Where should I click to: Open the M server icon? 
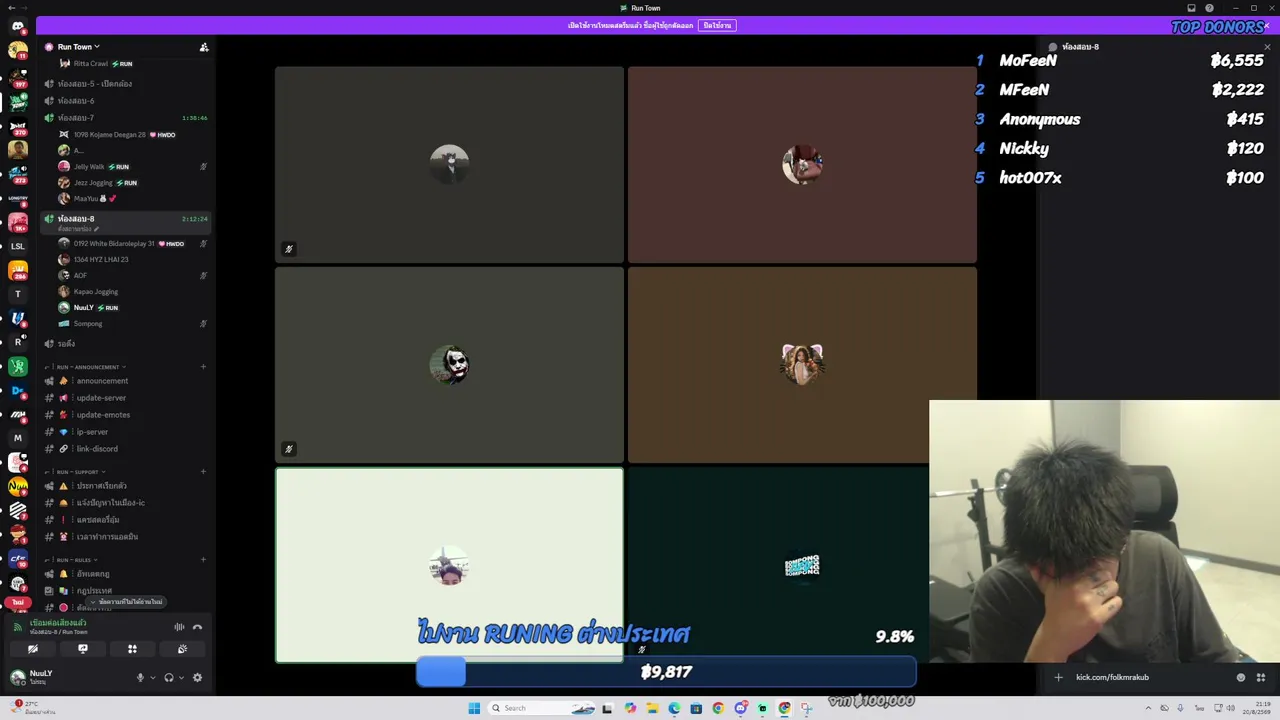pyautogui.click(x=17, y=438)
